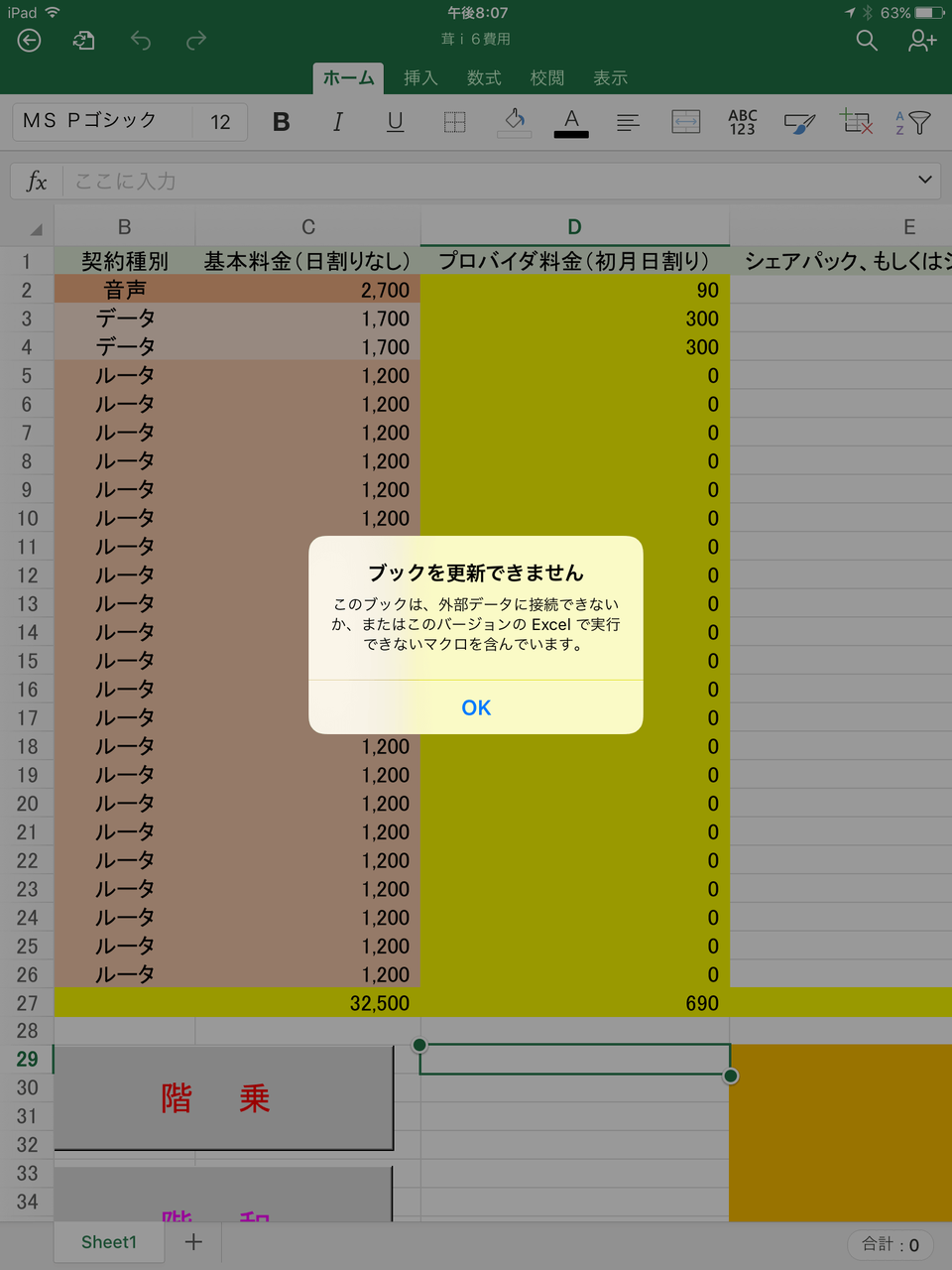Viewport: 952px width, 1270px height.
Task: Open the fill color bucket icon
Action: 514,122
